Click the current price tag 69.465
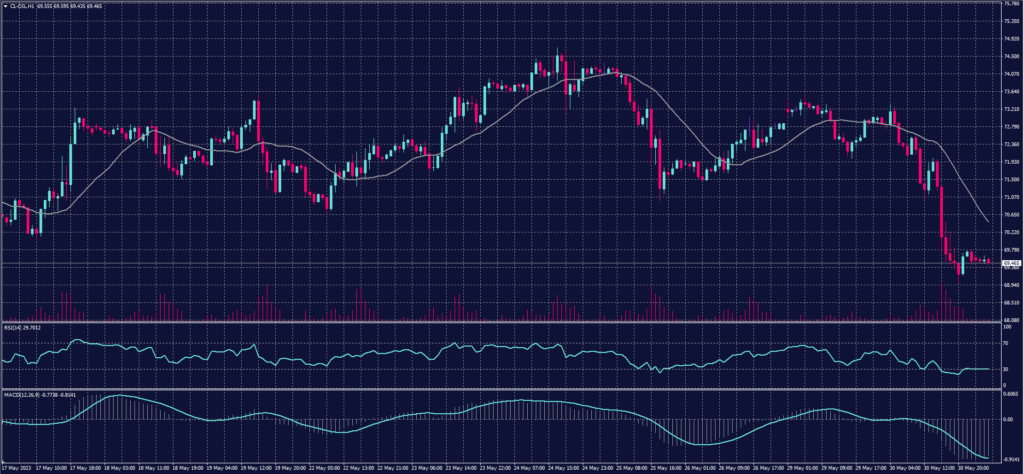The image size is (1024, 474). tap(1009, 262)
